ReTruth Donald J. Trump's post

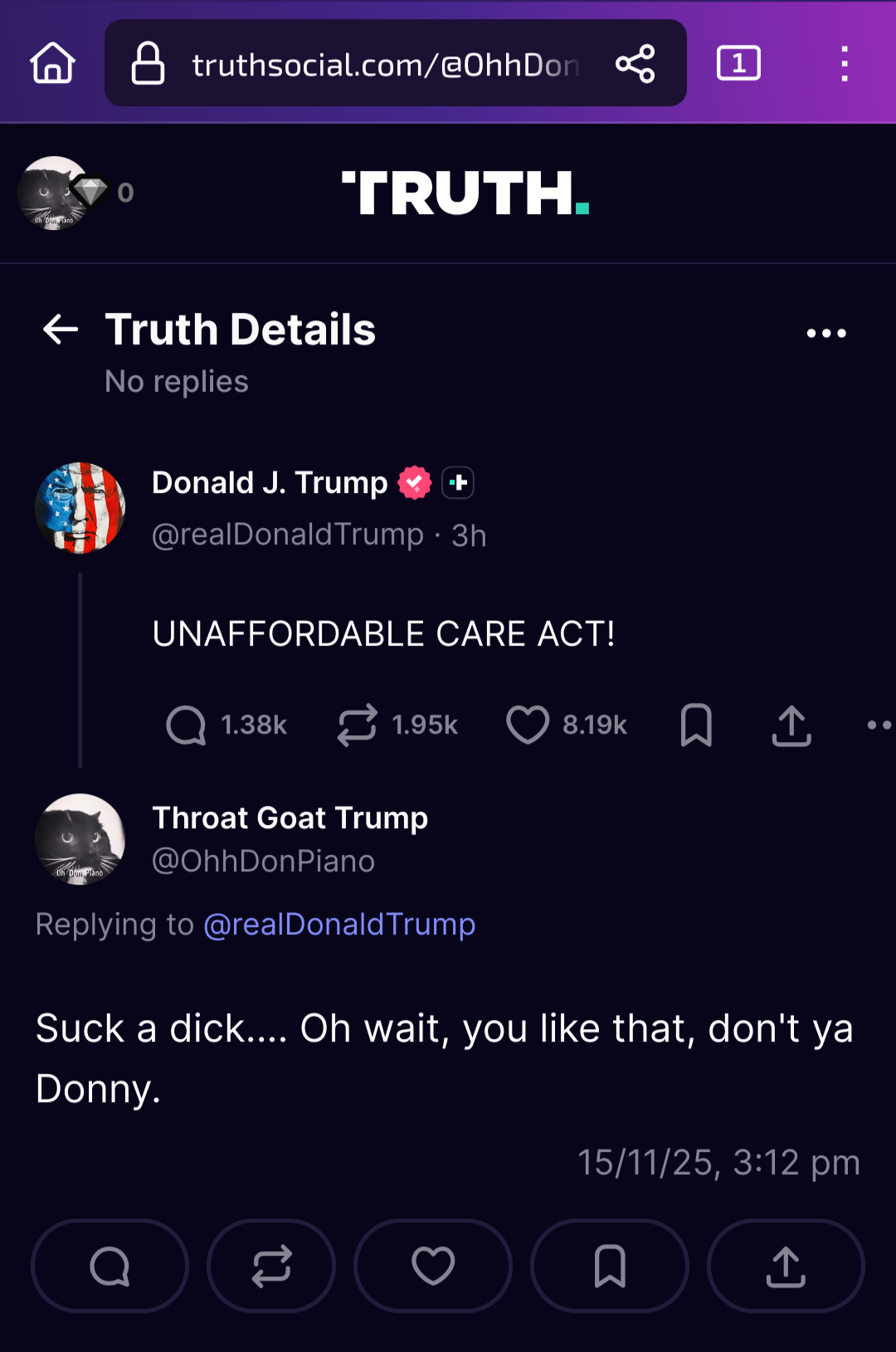coord(358,725)
